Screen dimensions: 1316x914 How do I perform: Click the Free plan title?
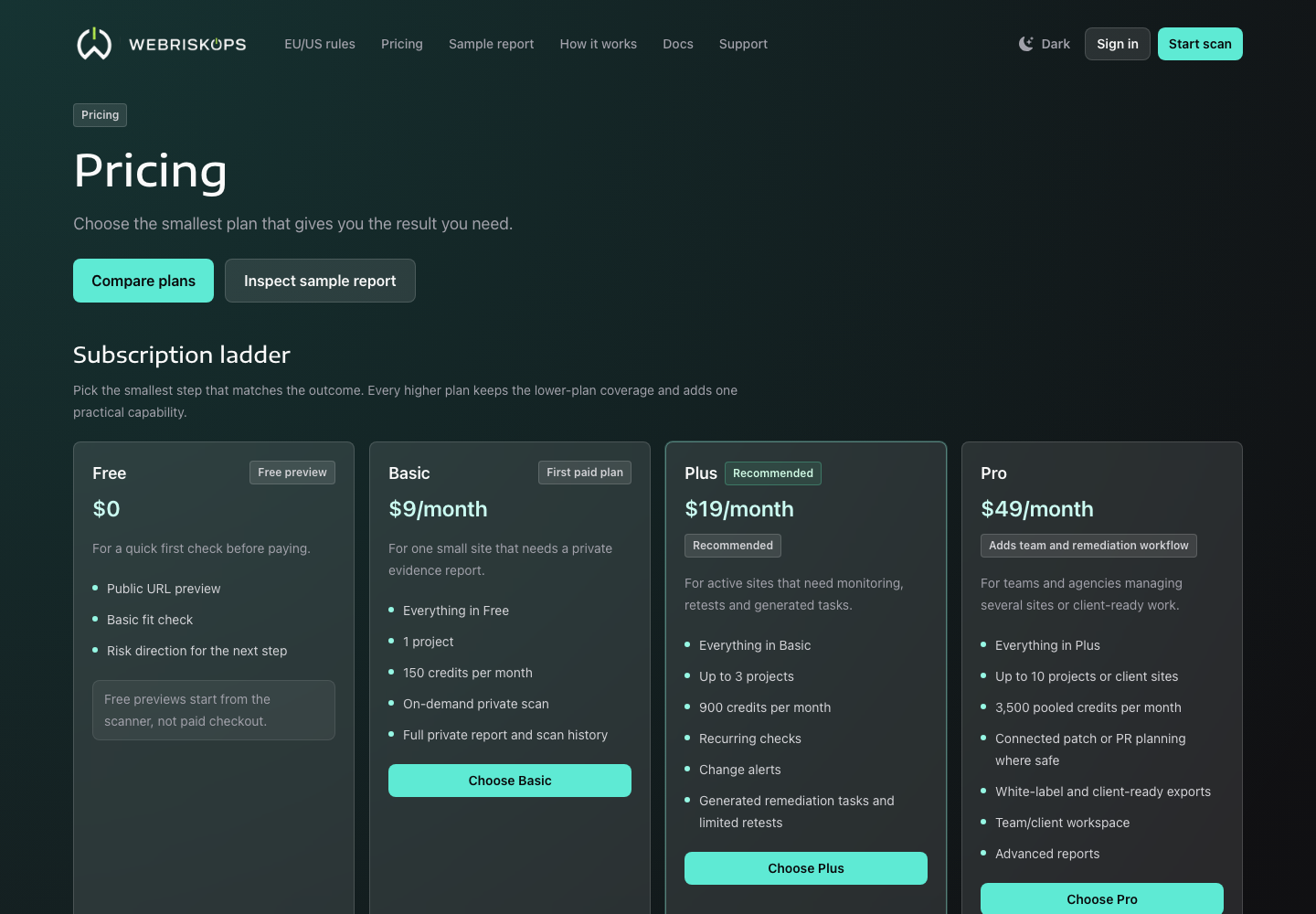click(110, 473)
